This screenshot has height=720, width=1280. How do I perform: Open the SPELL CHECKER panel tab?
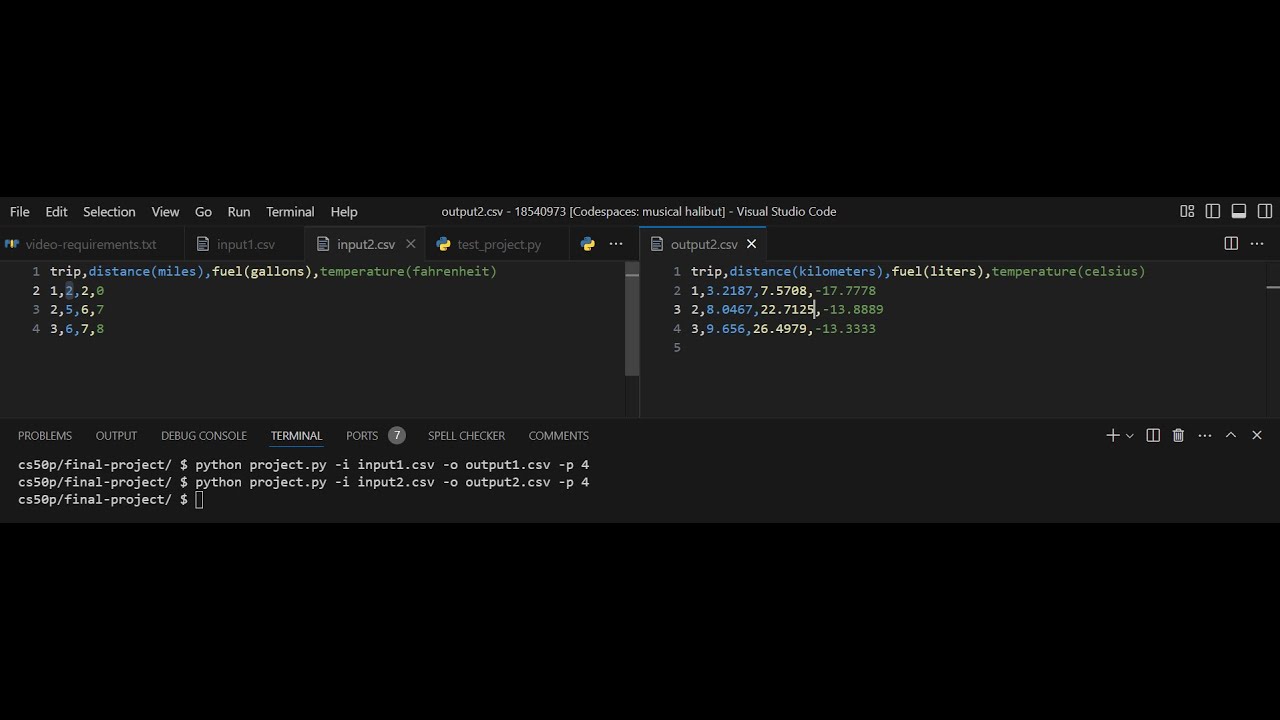(466, 435)
